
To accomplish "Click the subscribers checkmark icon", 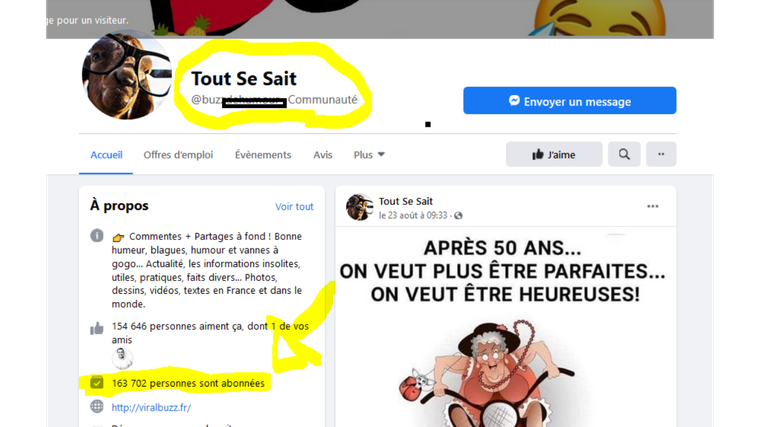I will (x=97, y=383).
